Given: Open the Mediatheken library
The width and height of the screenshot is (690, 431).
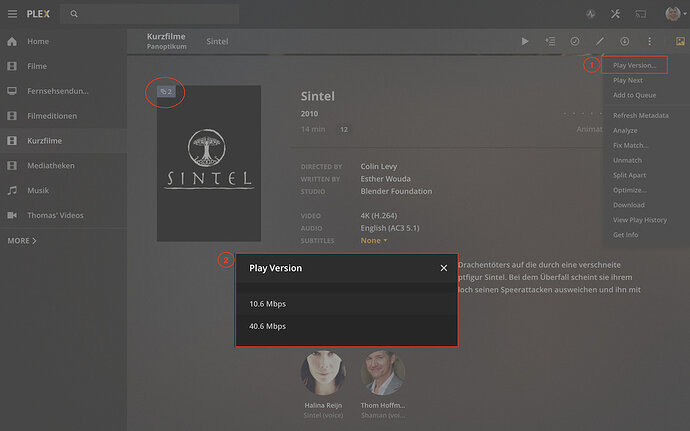Looking at the screenshot, I should pos(63,166).
